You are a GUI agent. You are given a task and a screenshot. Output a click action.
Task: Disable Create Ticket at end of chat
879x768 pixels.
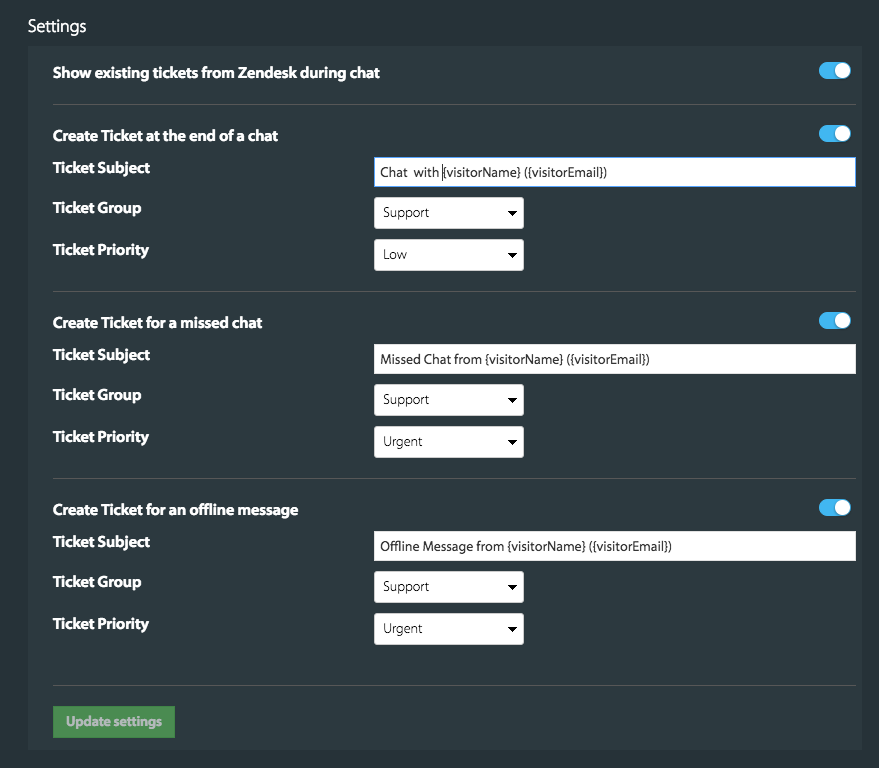point(834,134)
